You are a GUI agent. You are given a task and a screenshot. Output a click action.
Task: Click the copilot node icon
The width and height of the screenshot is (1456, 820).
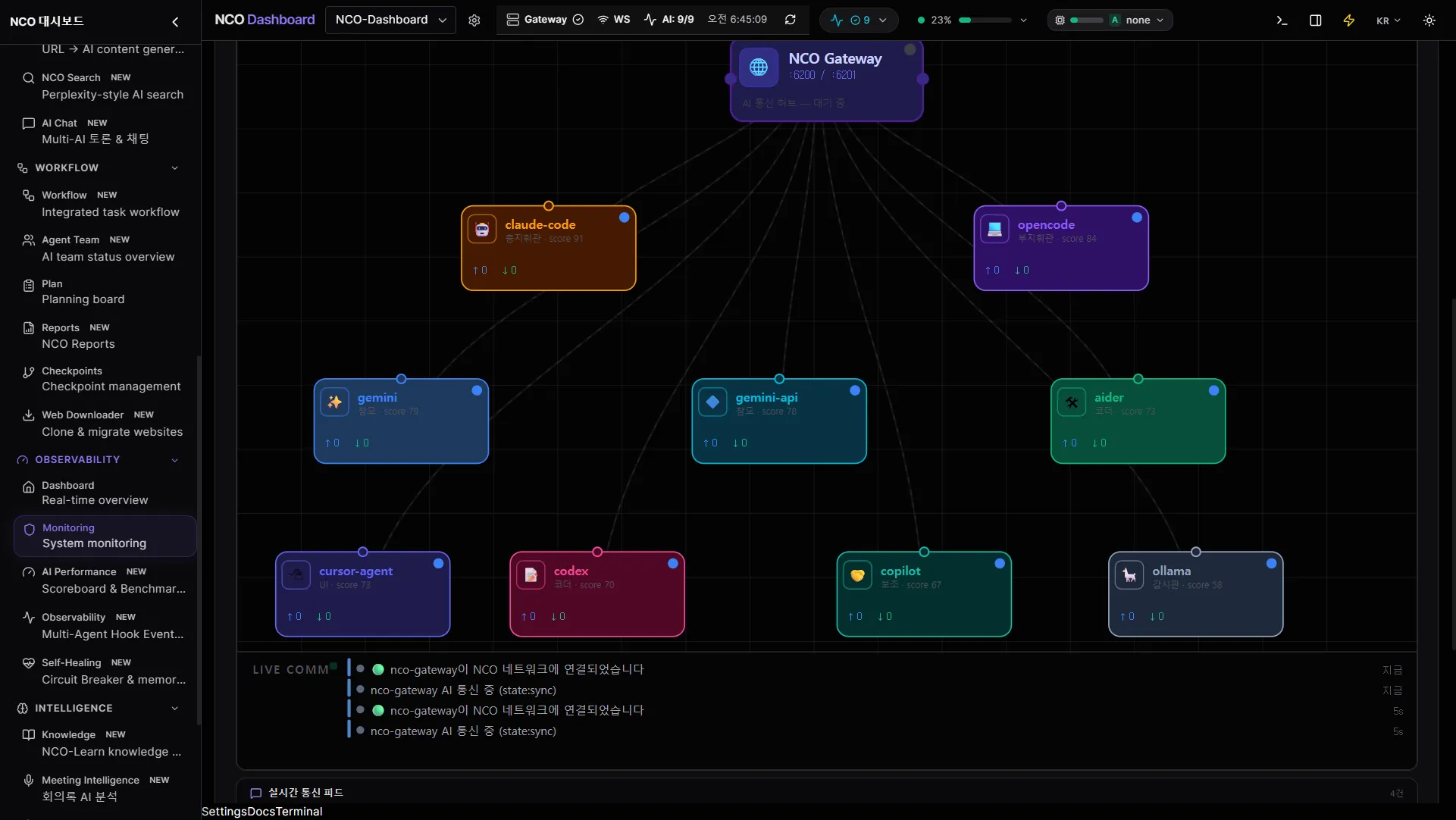point(857,575)
